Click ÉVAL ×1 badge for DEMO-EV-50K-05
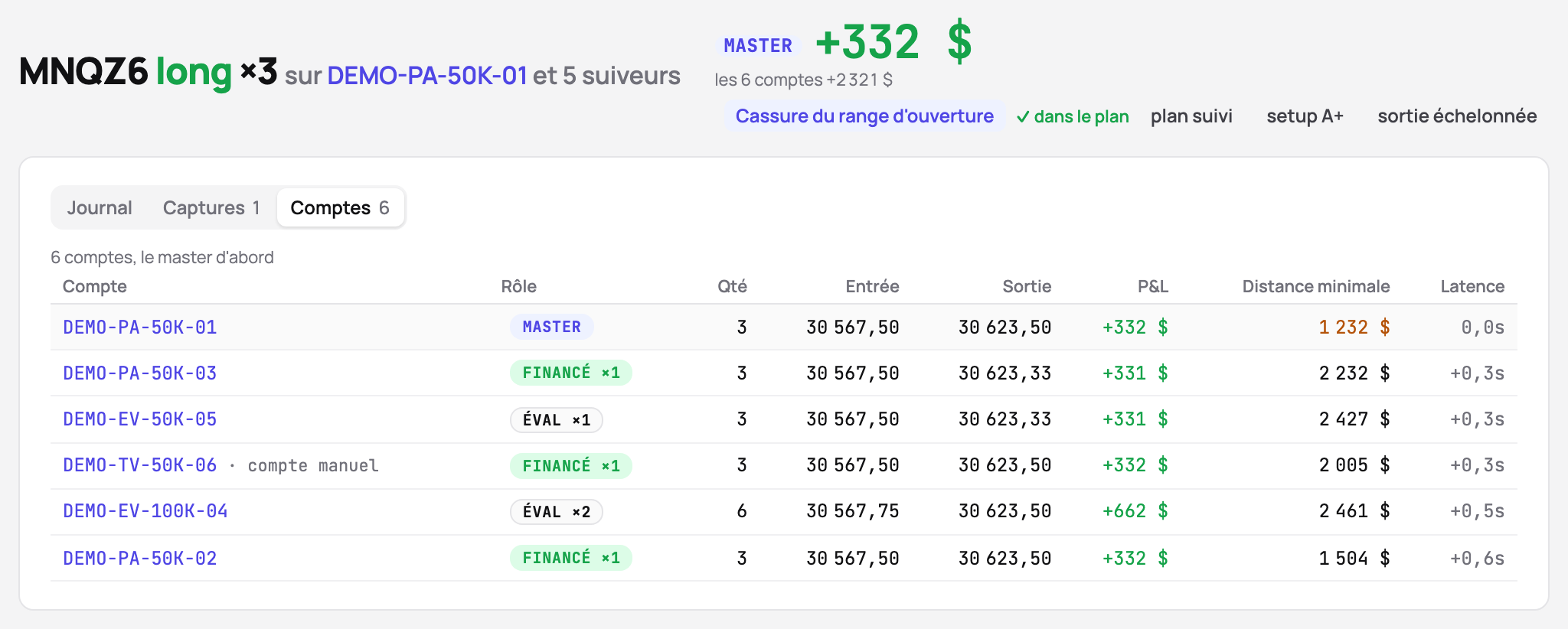The image size is (1568, 629). (x=557, y=420)
